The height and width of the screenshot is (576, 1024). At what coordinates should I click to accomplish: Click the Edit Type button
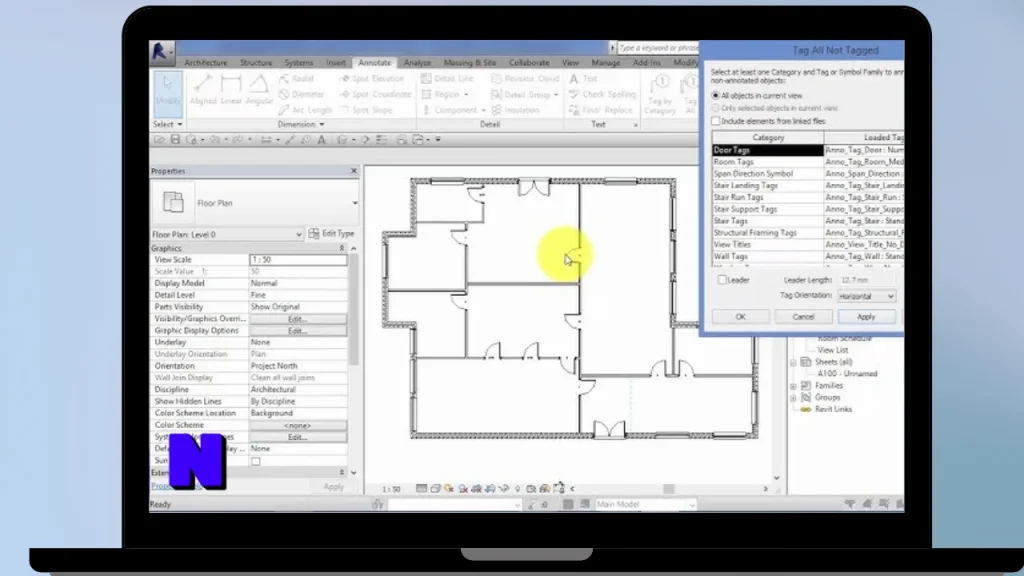pyautogui.click(x=332, y=234)
